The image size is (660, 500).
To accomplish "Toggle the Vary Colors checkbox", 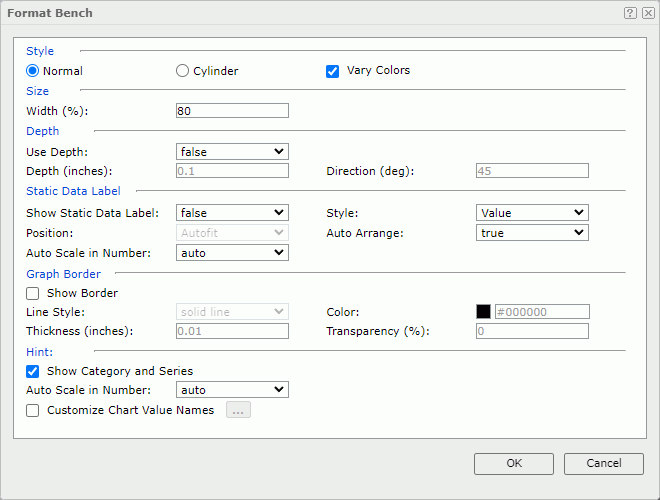I will 333,71.
